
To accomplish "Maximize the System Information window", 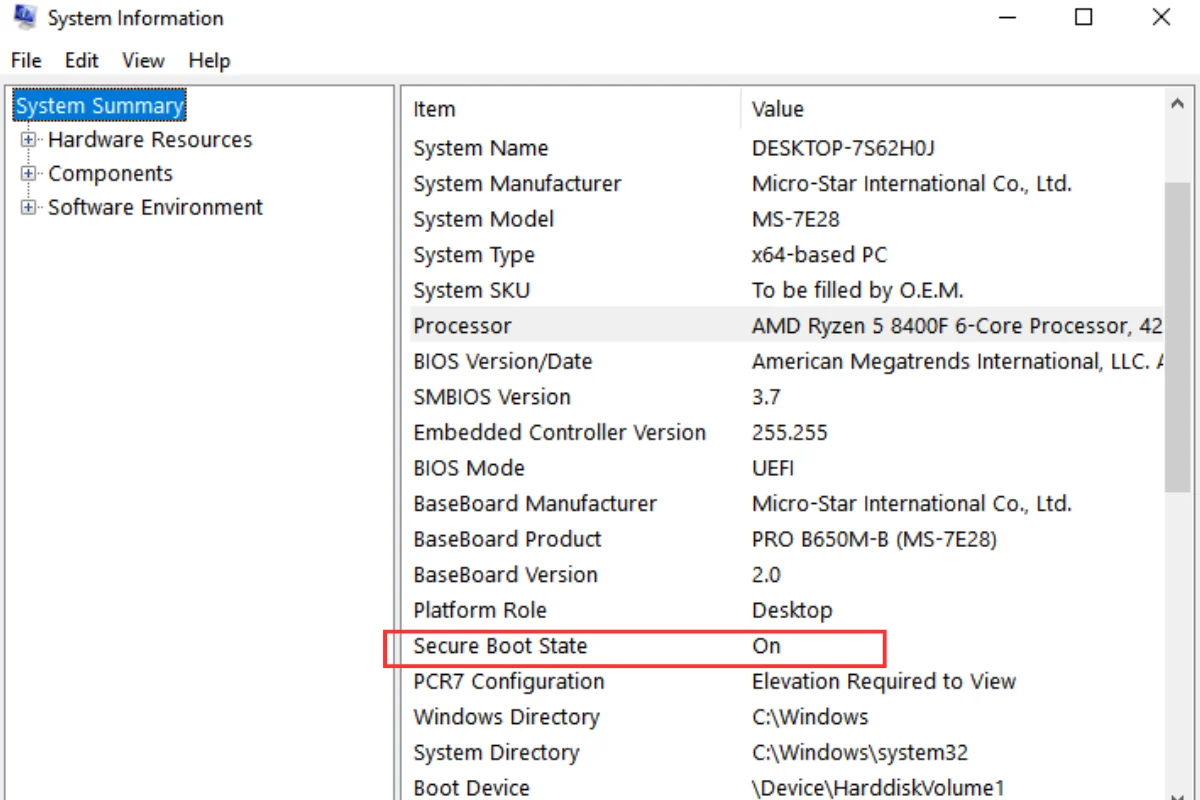I will pyautogui.click(x=1083, y=17).
